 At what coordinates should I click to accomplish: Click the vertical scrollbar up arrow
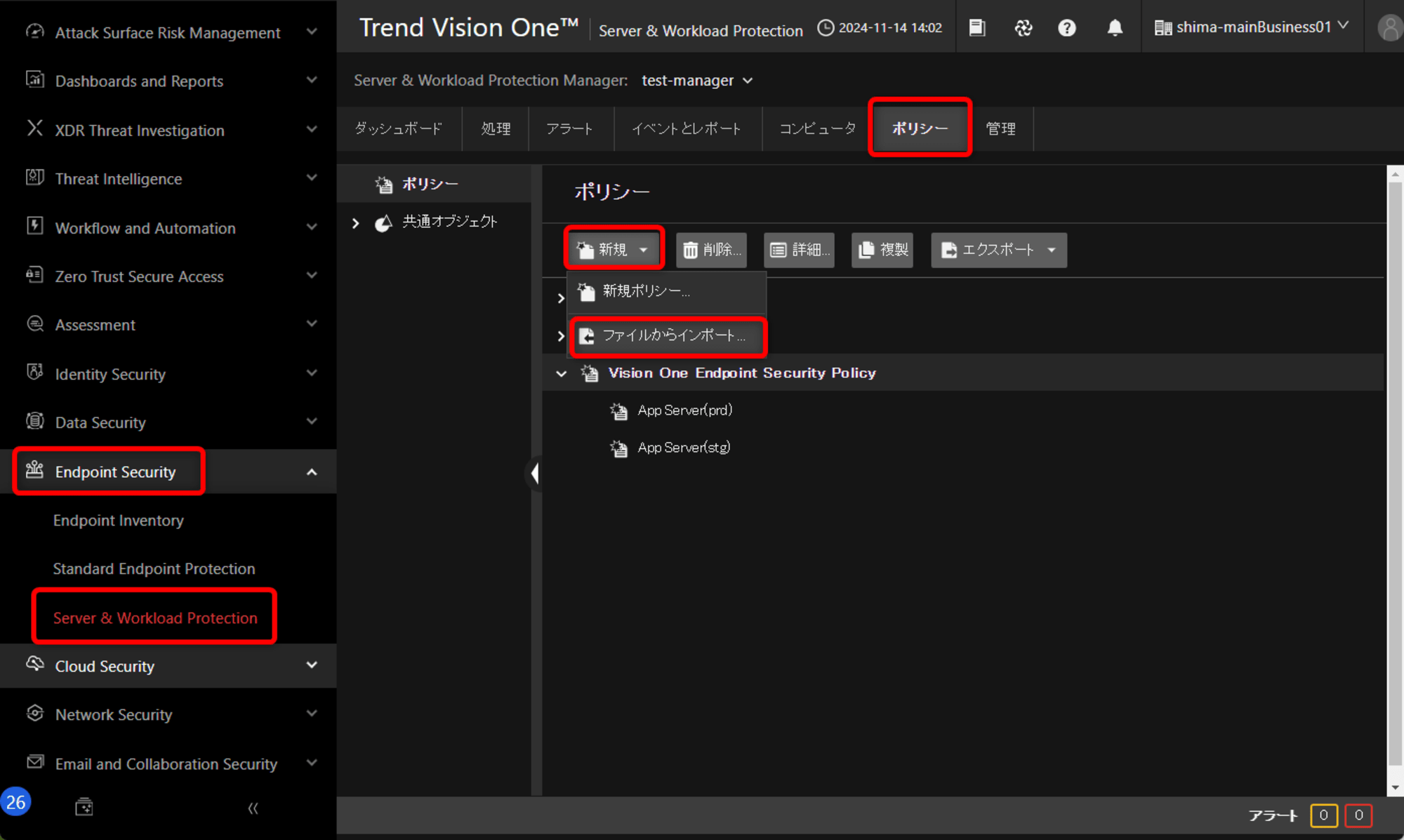(1396, 174)
